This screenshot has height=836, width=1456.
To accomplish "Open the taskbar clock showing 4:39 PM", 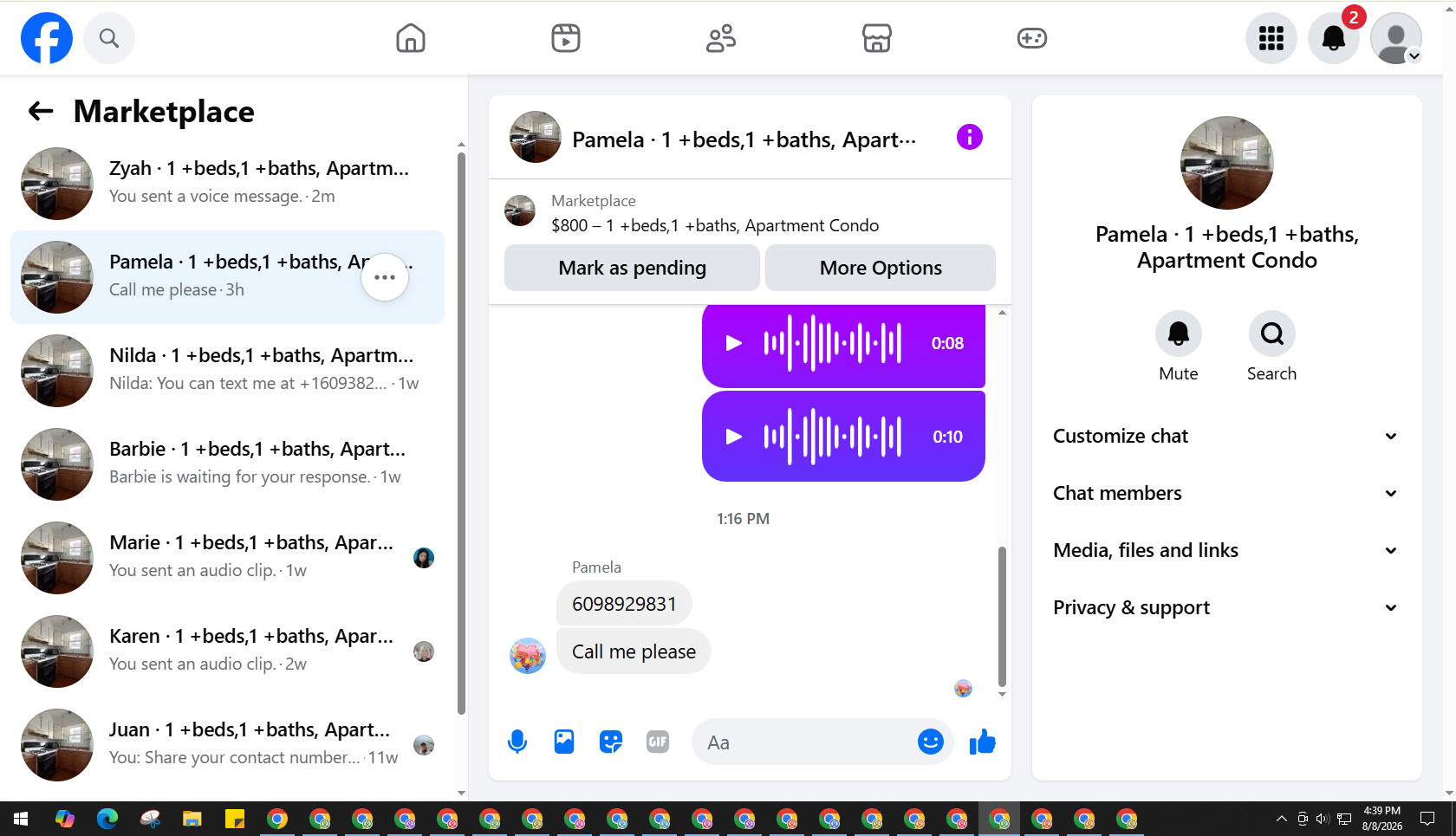I will [1381, 819].
